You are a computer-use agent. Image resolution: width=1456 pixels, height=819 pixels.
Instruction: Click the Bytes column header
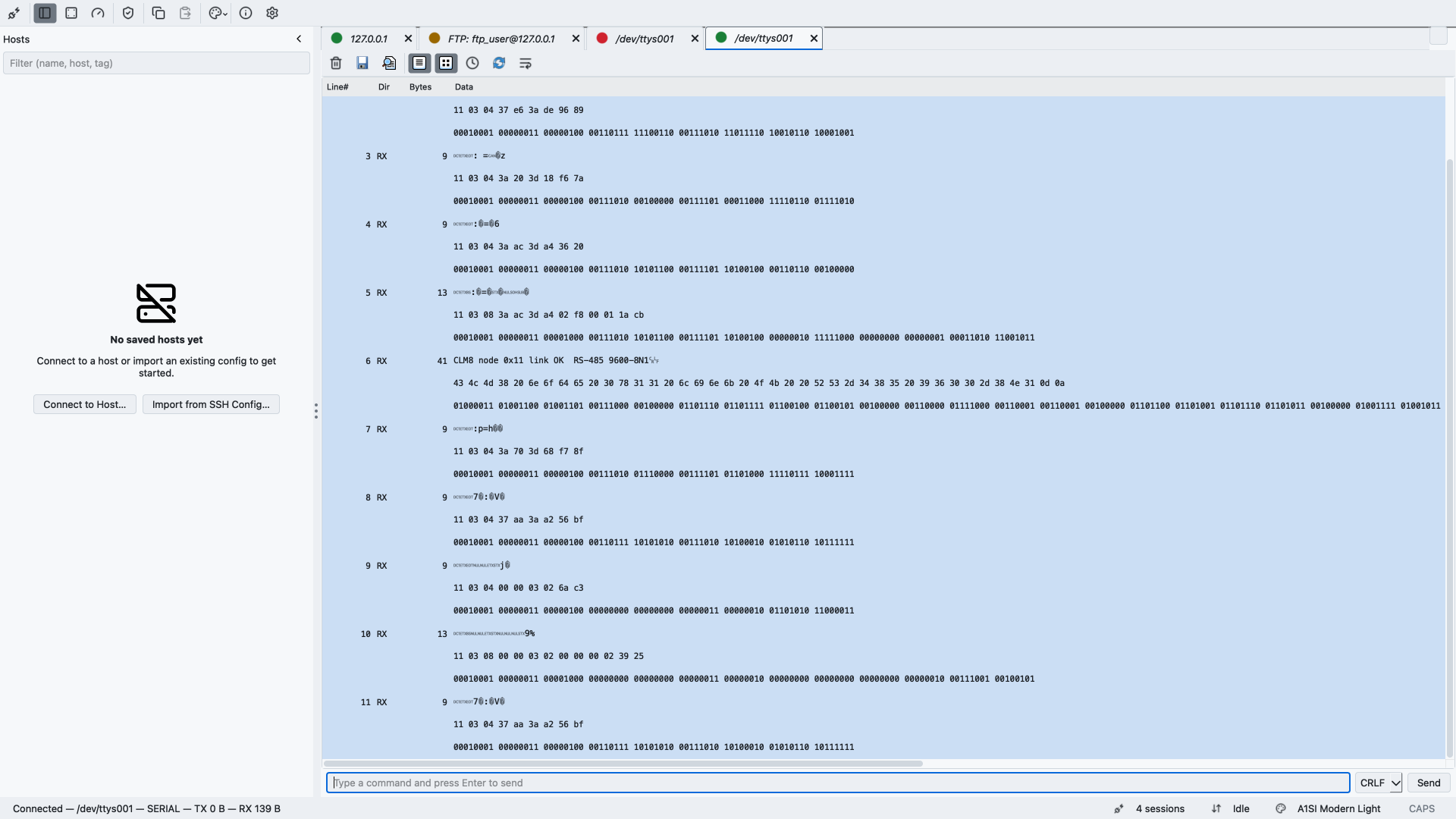tap(420, 87)
